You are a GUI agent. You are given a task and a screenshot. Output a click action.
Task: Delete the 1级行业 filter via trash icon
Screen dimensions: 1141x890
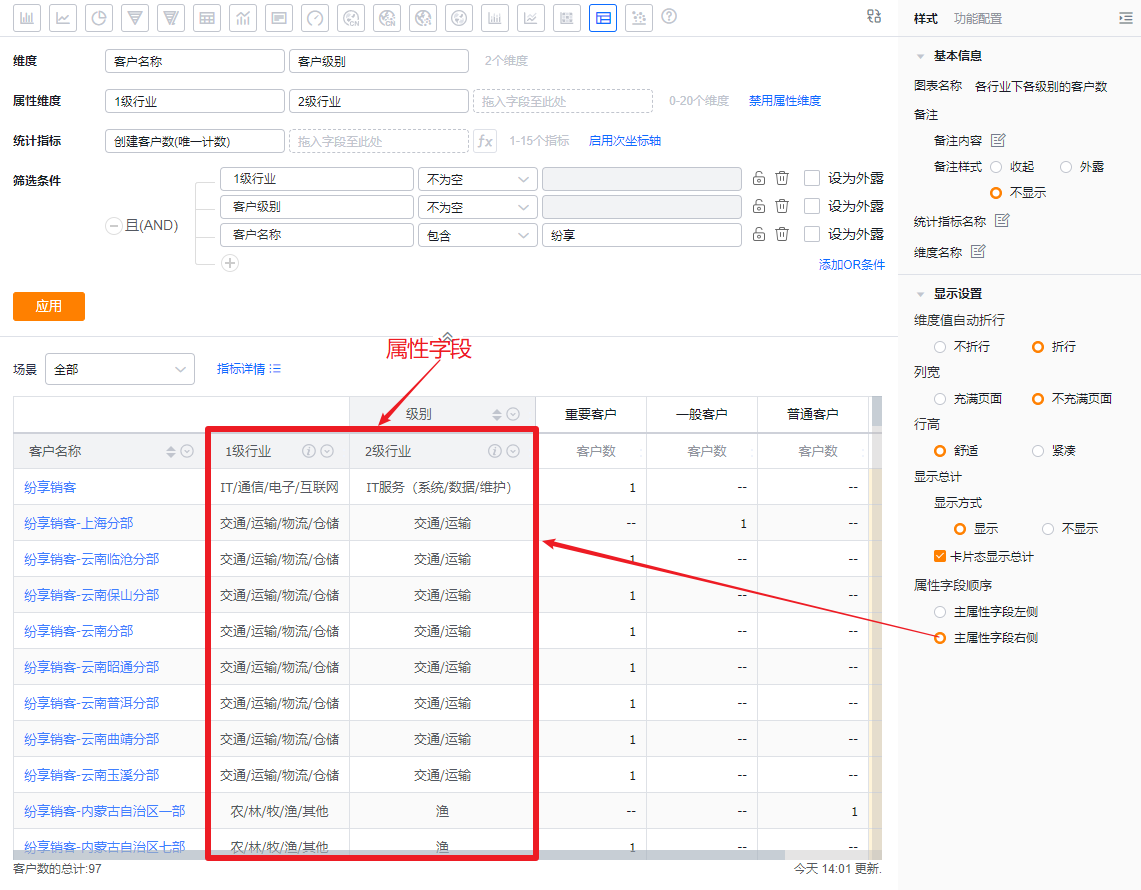coord(782,178)
